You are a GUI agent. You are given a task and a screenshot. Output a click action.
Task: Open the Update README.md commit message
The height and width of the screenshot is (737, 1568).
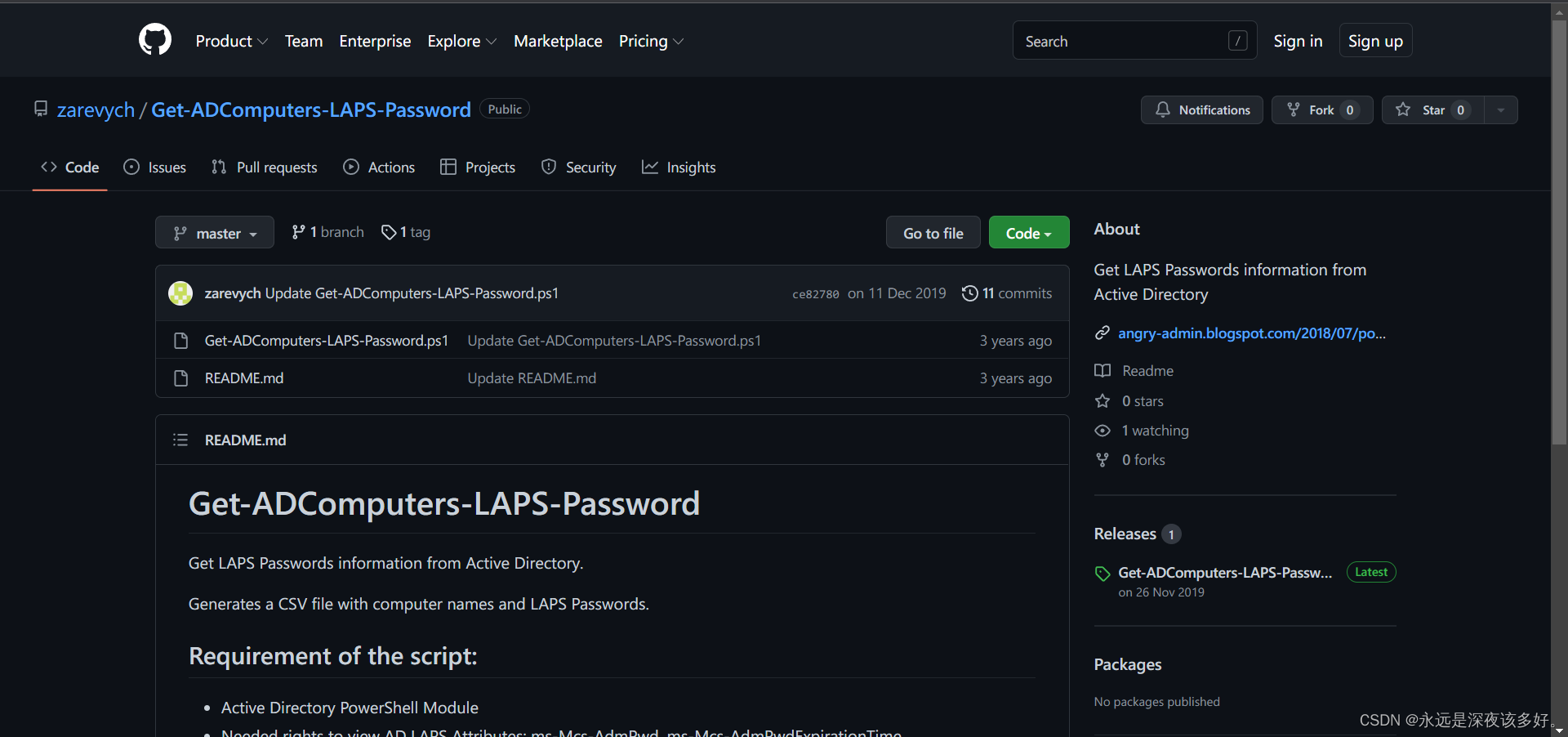pos(532,378)
